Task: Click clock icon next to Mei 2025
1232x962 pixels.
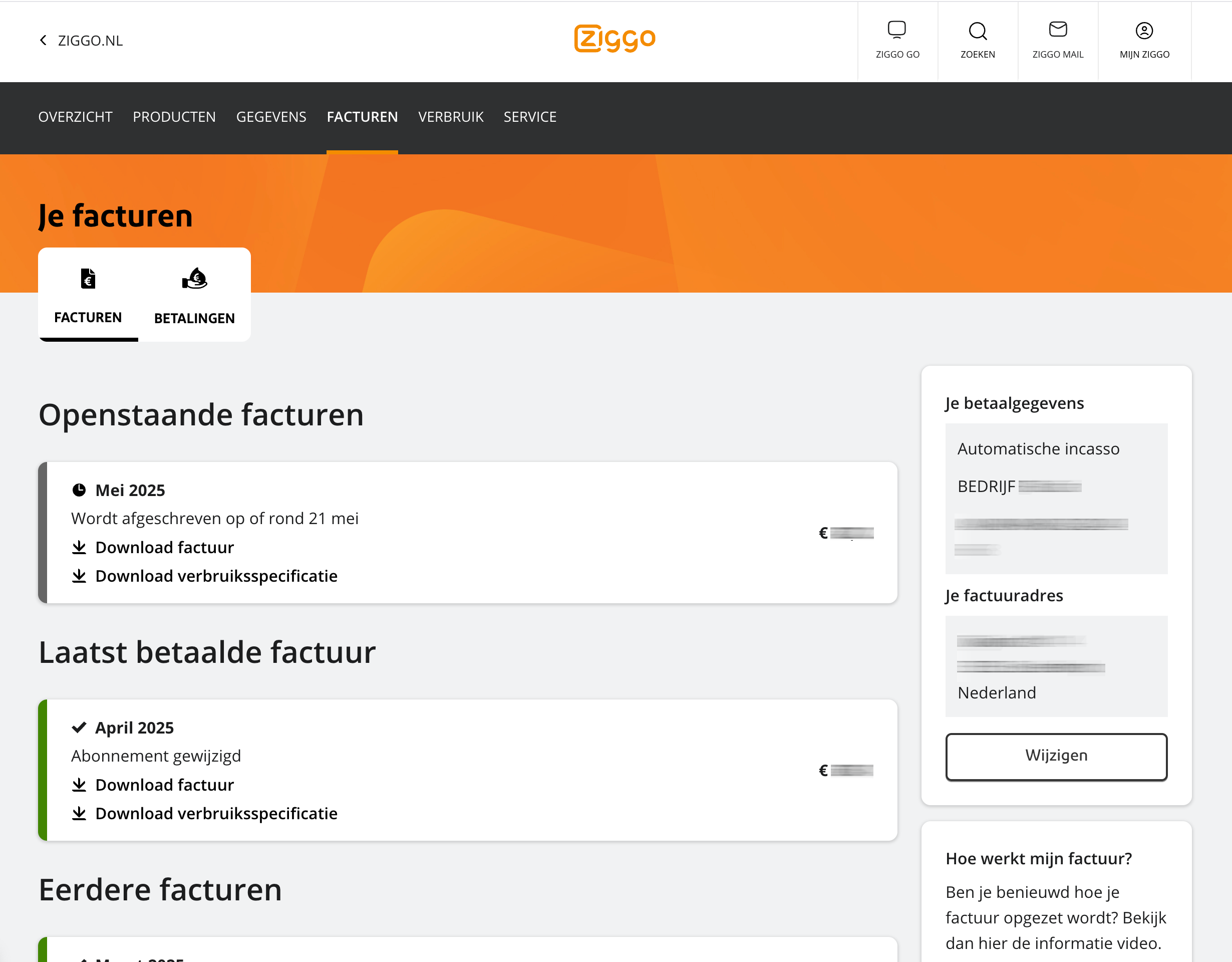Action: pos(79,490)
